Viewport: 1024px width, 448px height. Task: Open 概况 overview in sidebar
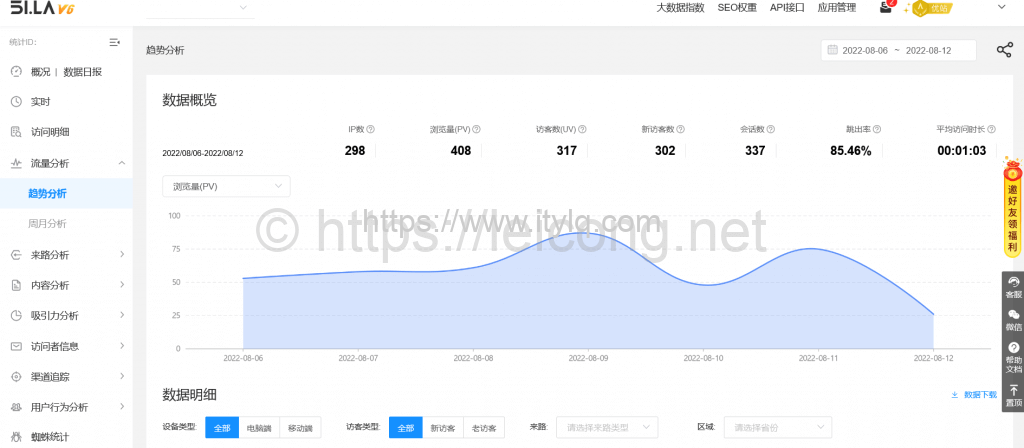(x=40, y=72)
